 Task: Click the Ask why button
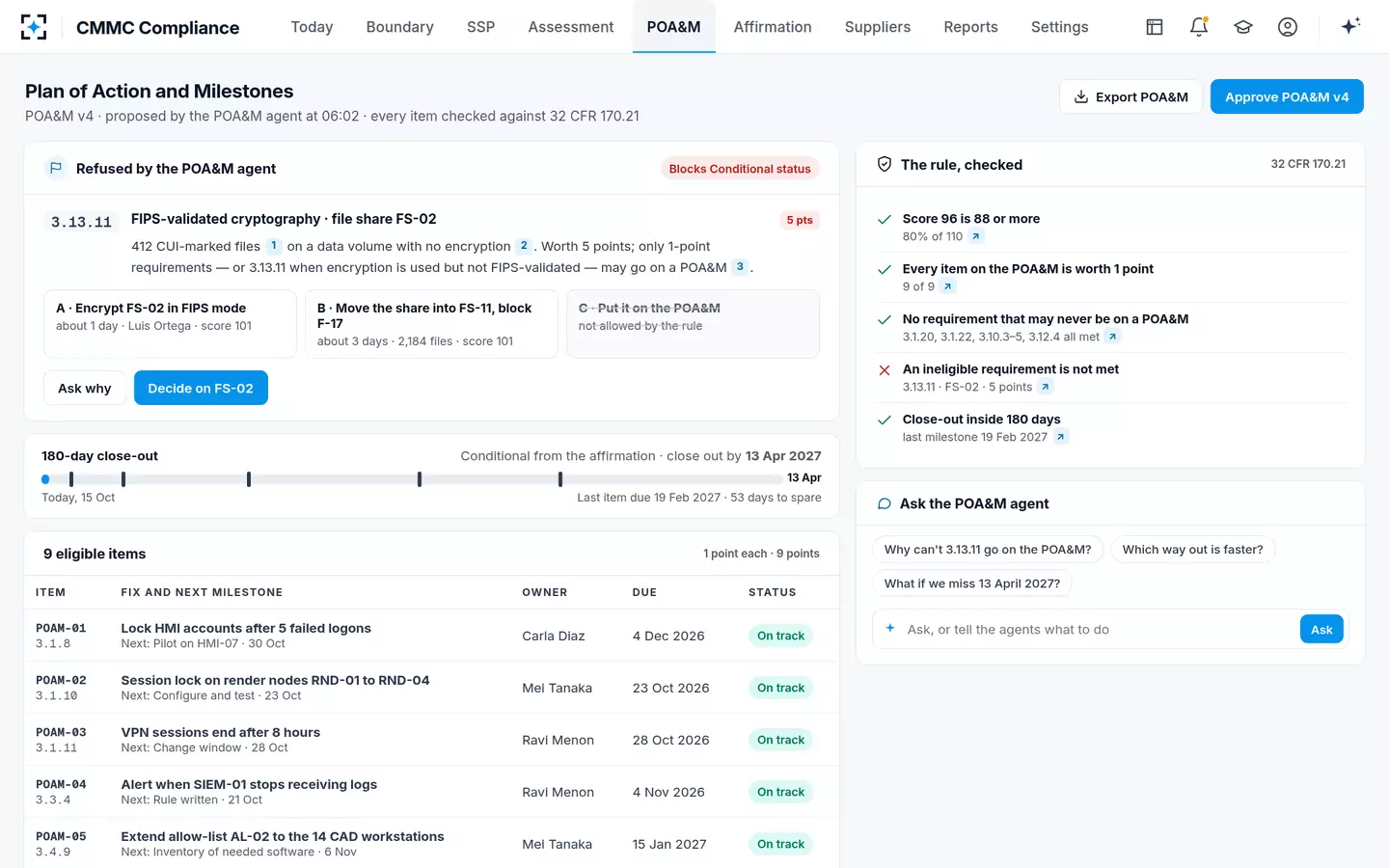click(x=85, y=388)
